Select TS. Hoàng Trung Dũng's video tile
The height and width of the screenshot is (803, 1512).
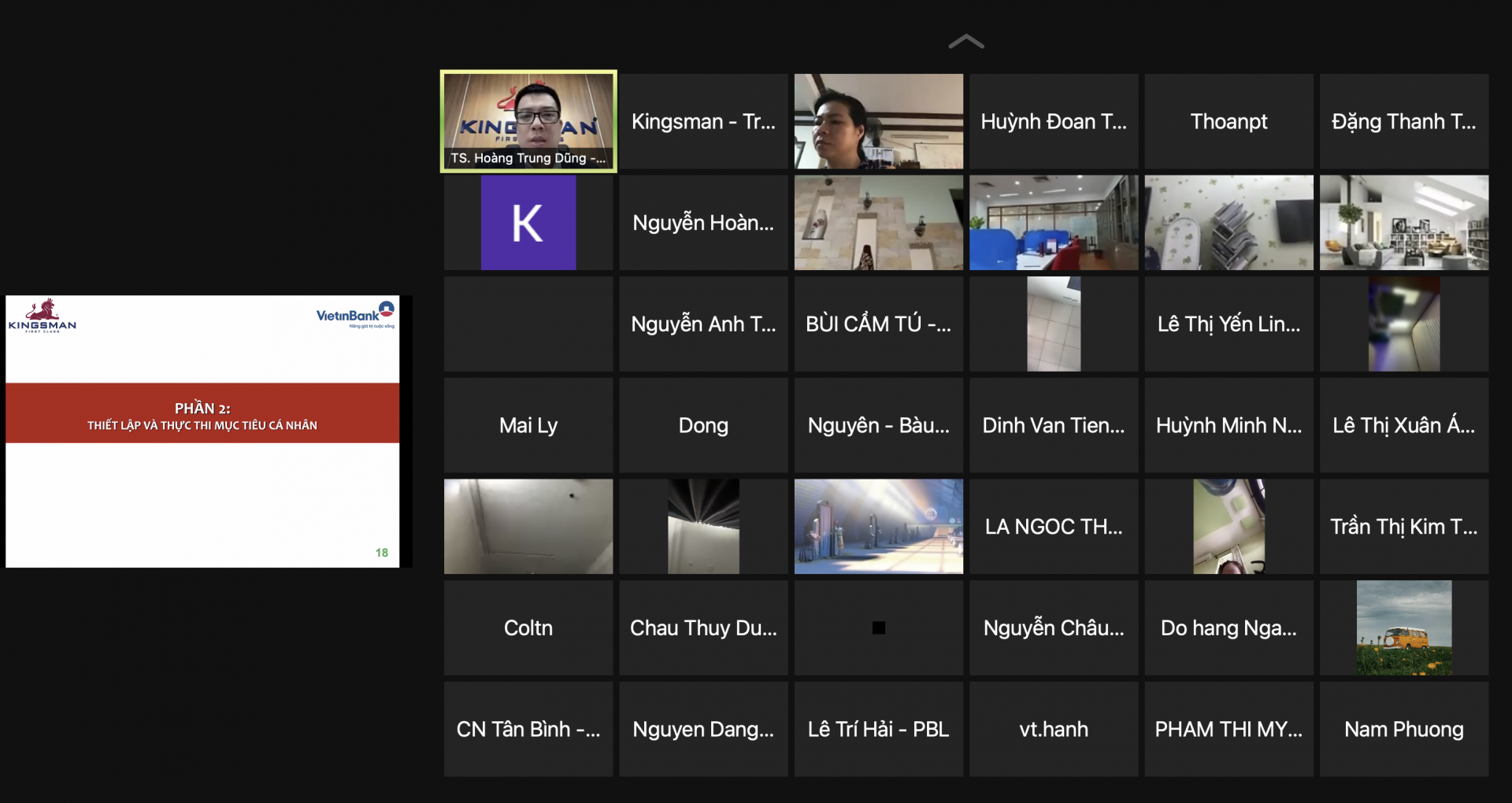pyautogui.click(x=528, y=120)
